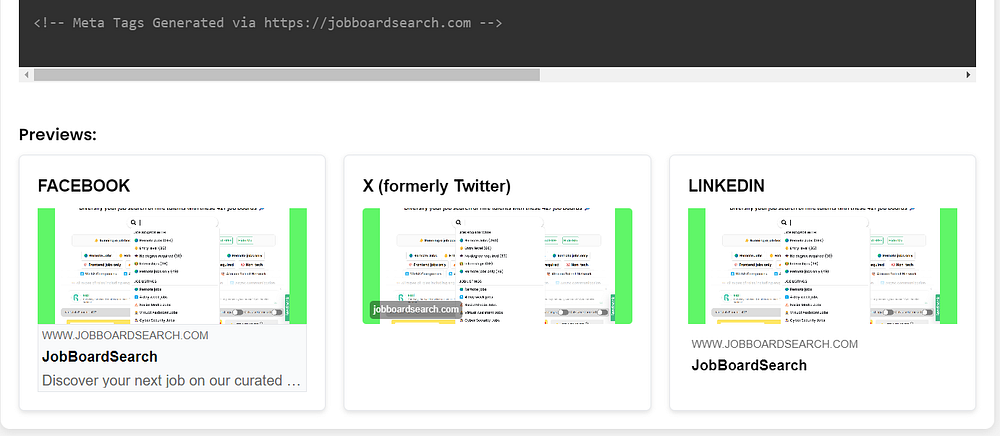Click the WWW.JOBBOARDSEARCH.COM domain in LinkedIn preview
This screenshot has width=1000, height=436.
click(774, 344)
